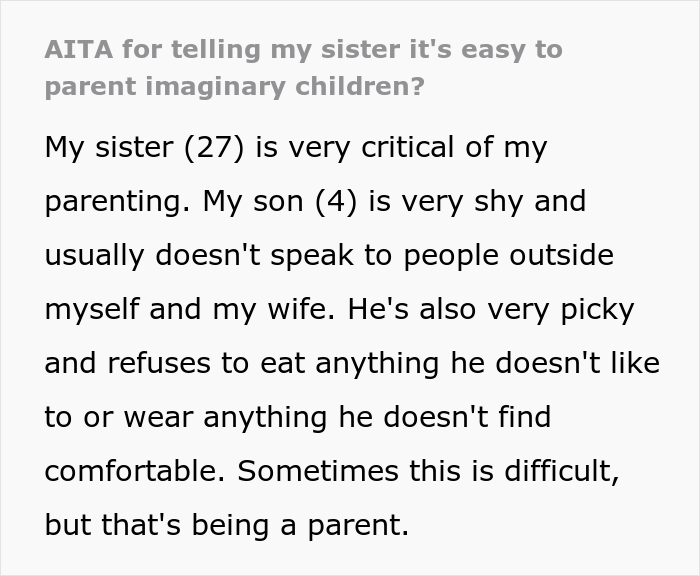Click the word "comfortable" in the text

coord(137,472)
